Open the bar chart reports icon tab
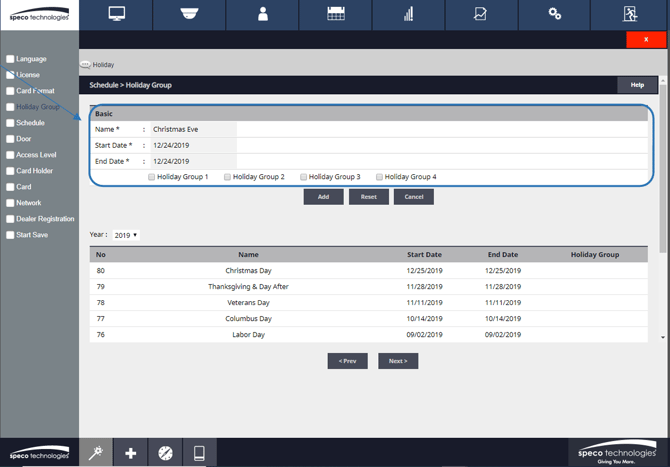The image size is (670, 467). 408,15
